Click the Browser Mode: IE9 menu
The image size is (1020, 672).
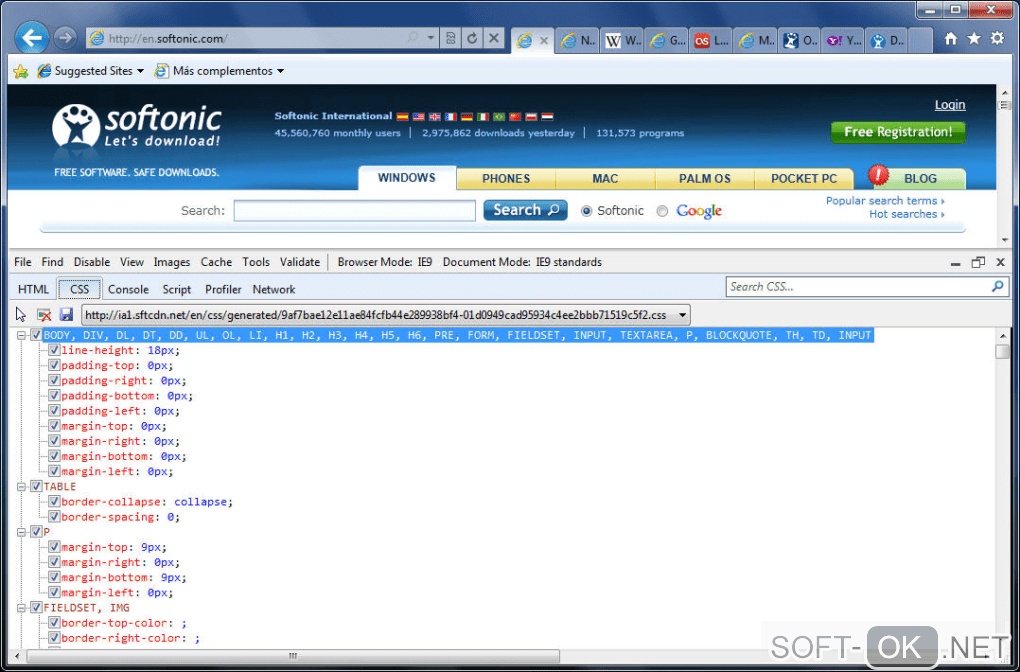click(x=385, y=262)
